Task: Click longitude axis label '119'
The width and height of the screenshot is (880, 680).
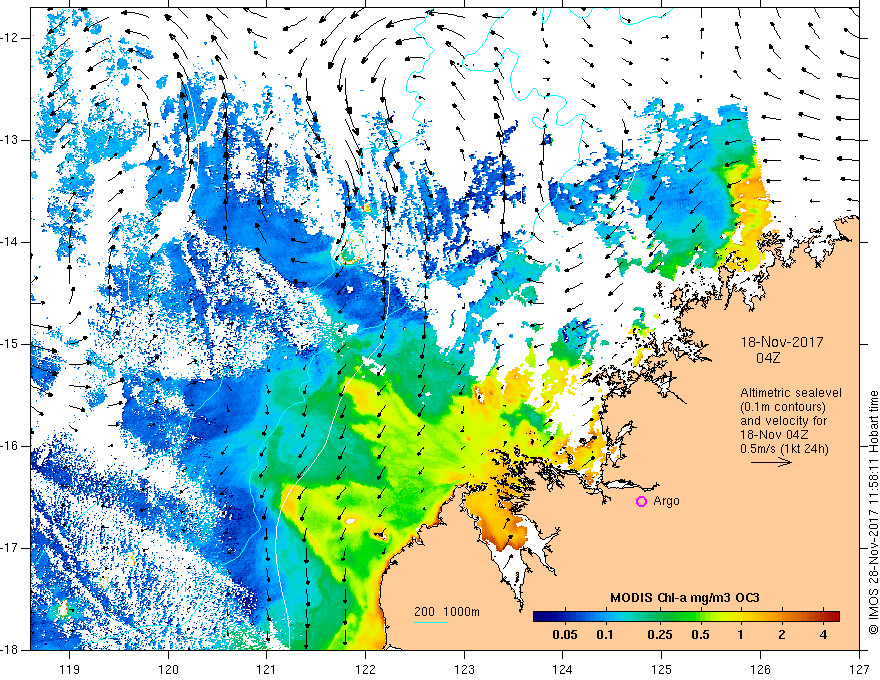Action: [69, 669]
